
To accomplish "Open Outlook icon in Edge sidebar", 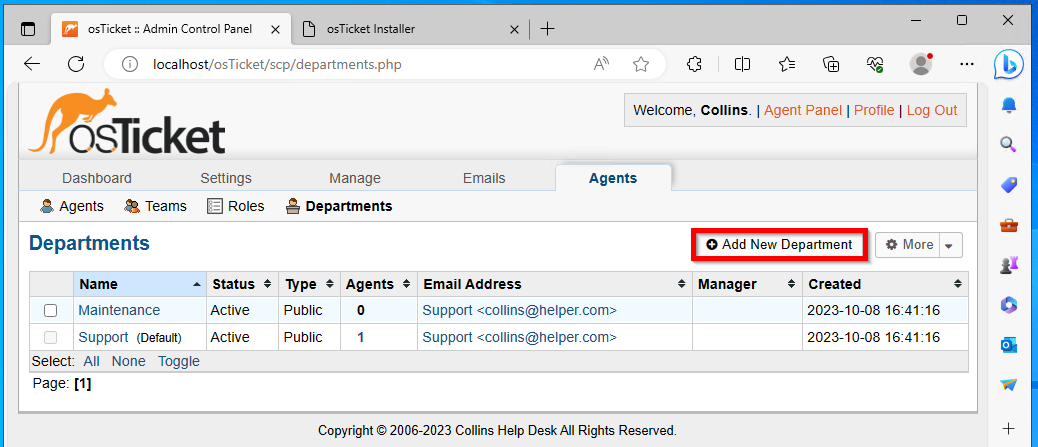I will point(1008,344).
